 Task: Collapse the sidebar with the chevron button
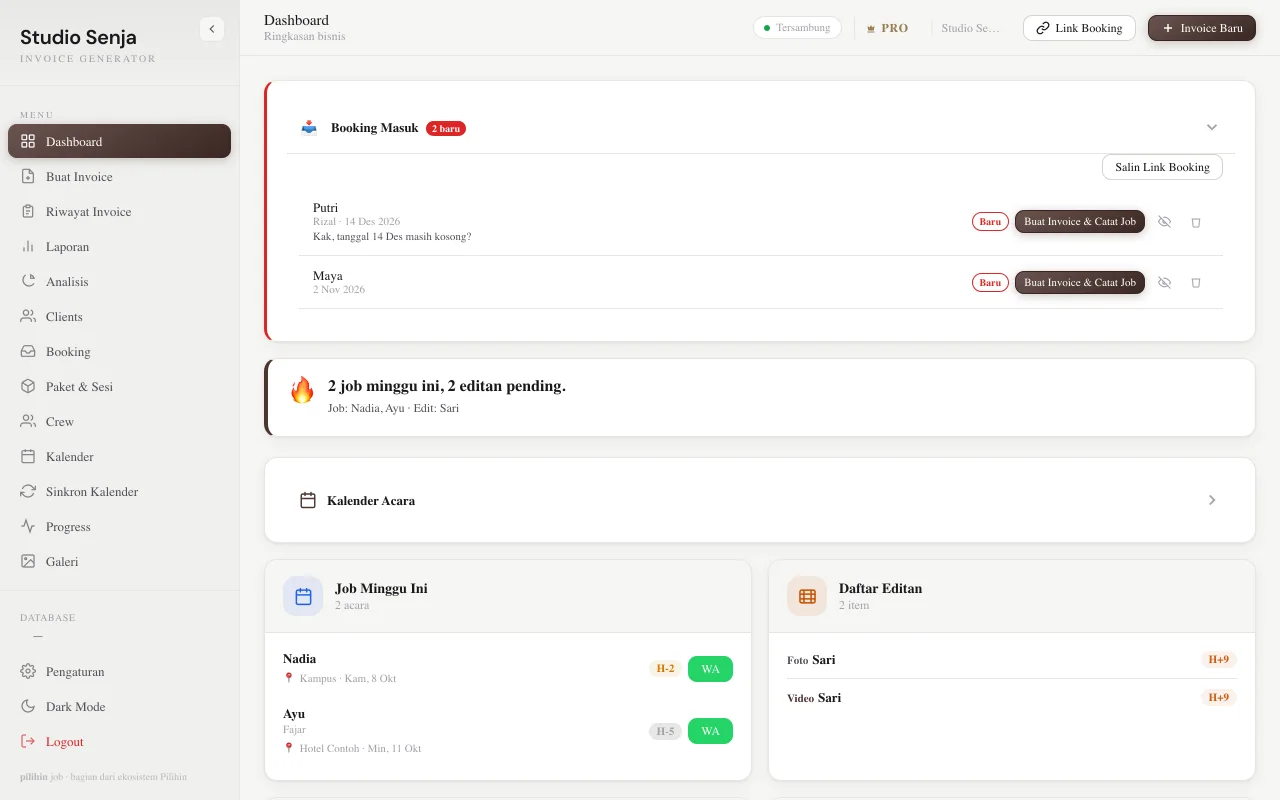click(x=211, y=29)
